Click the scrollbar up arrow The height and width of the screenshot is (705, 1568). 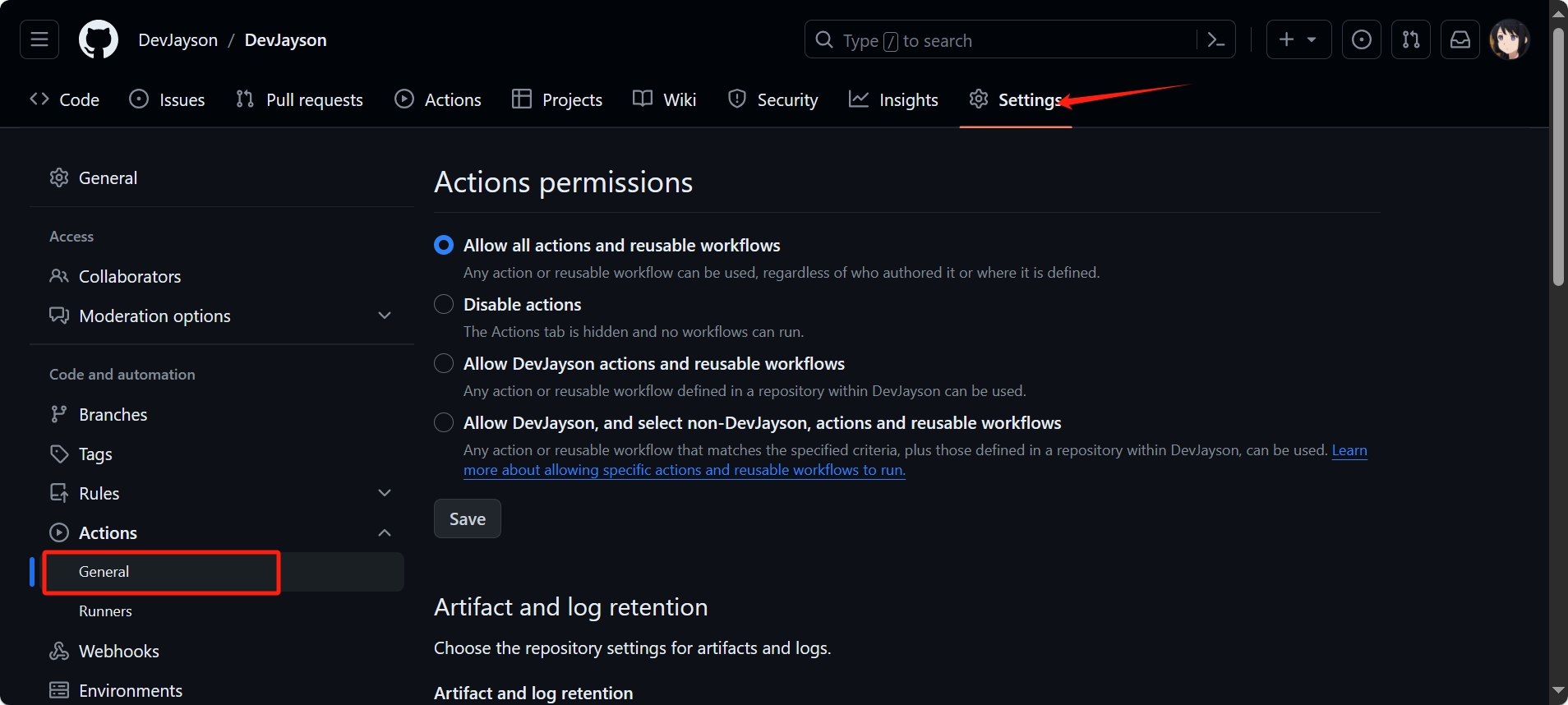(1558, 13)
